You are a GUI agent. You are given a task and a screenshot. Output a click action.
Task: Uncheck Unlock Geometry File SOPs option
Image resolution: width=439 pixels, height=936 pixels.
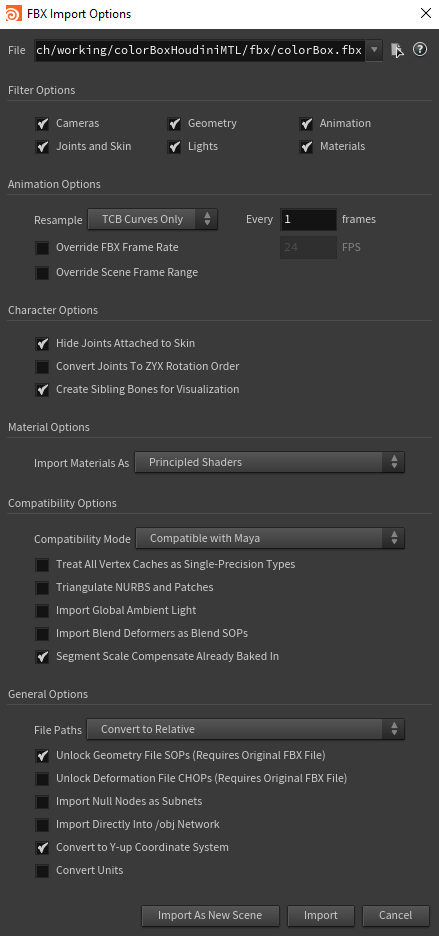(x=42, y=756)
